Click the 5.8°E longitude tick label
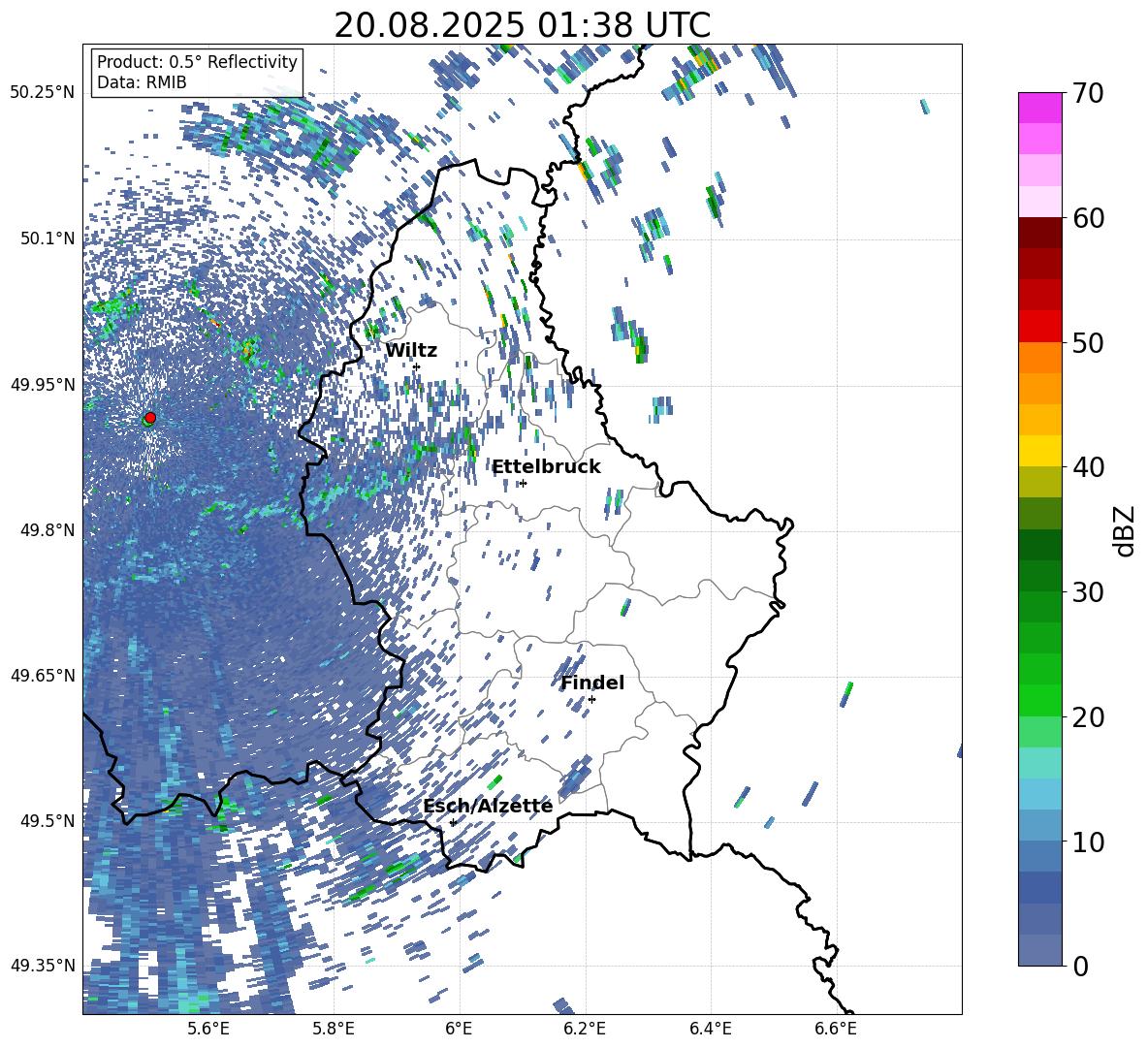Screen dimensions: 1148x1048 (x=335, y=1029)
